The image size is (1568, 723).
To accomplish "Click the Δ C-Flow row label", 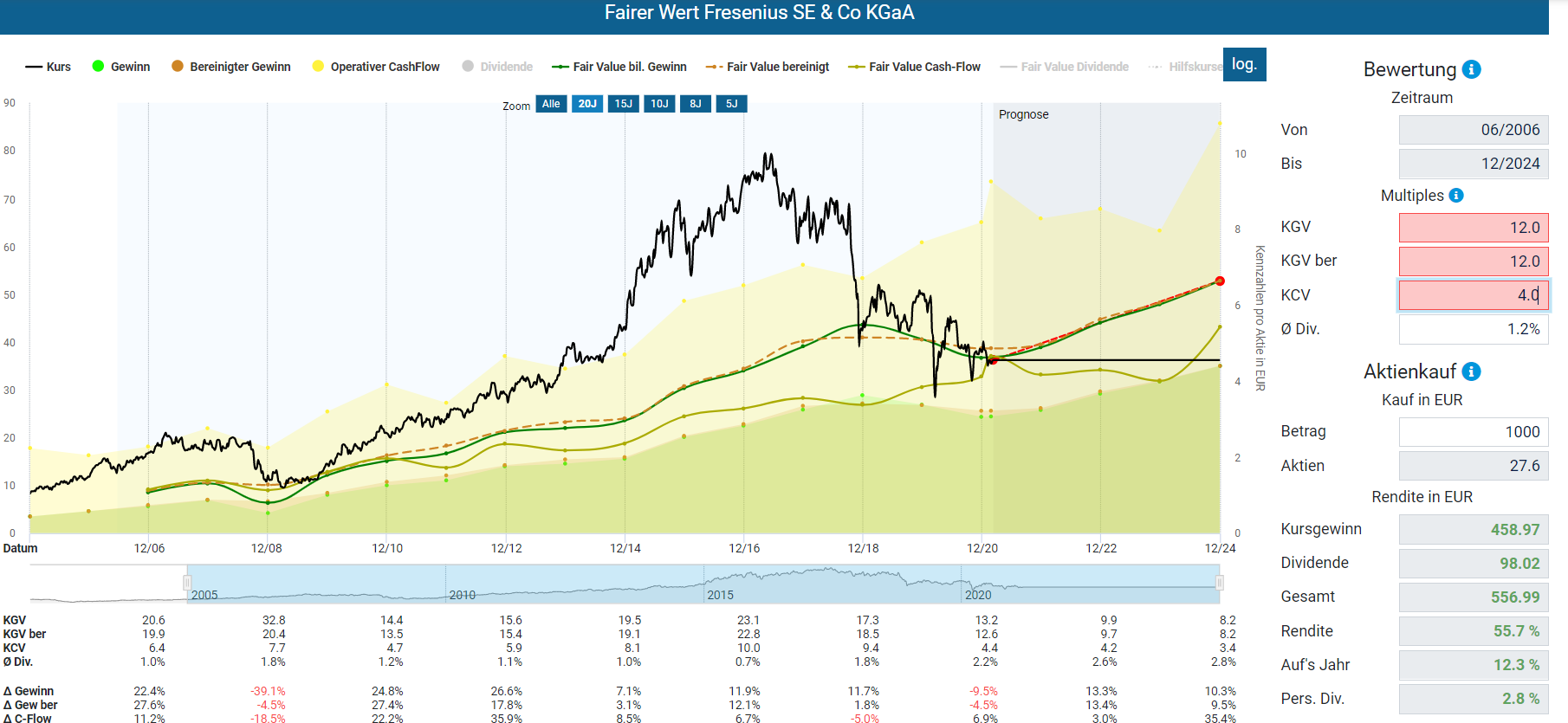I will click(28, 718).
